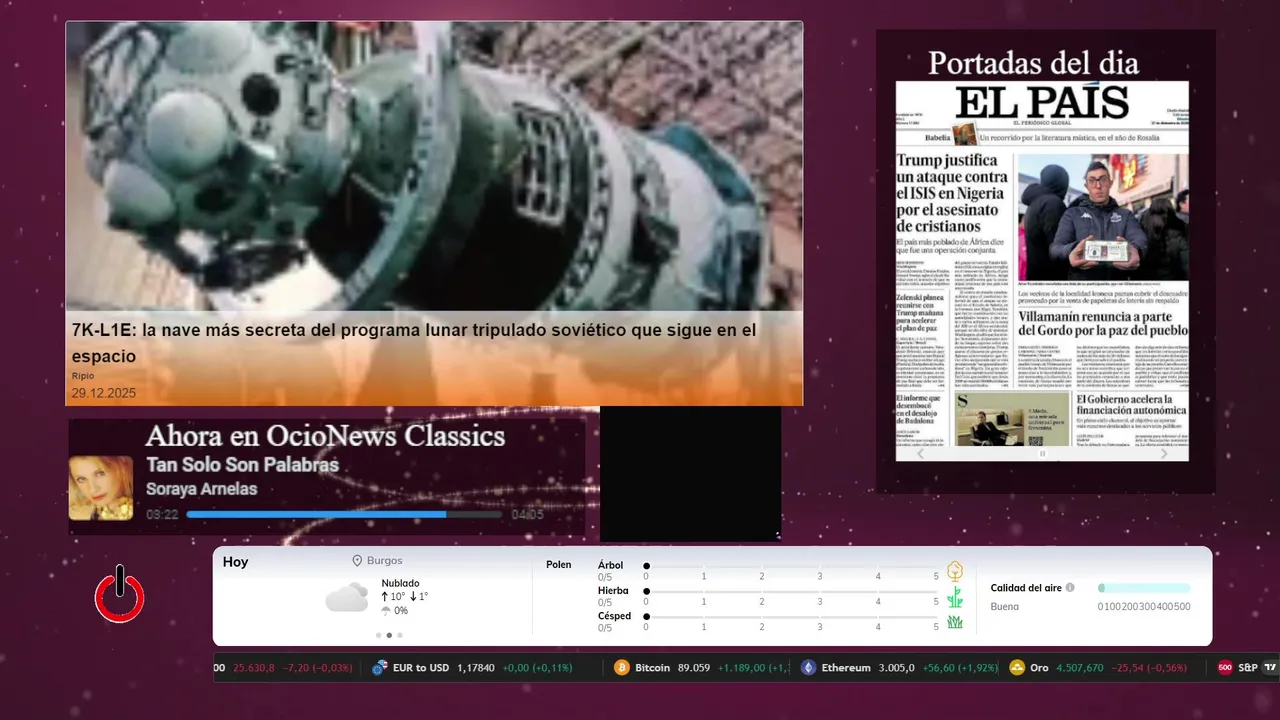Viewport: 1280px width, 720px height.
Task: Click the Ahora en OcioNews Classics heading
Action: coord(325,436)
